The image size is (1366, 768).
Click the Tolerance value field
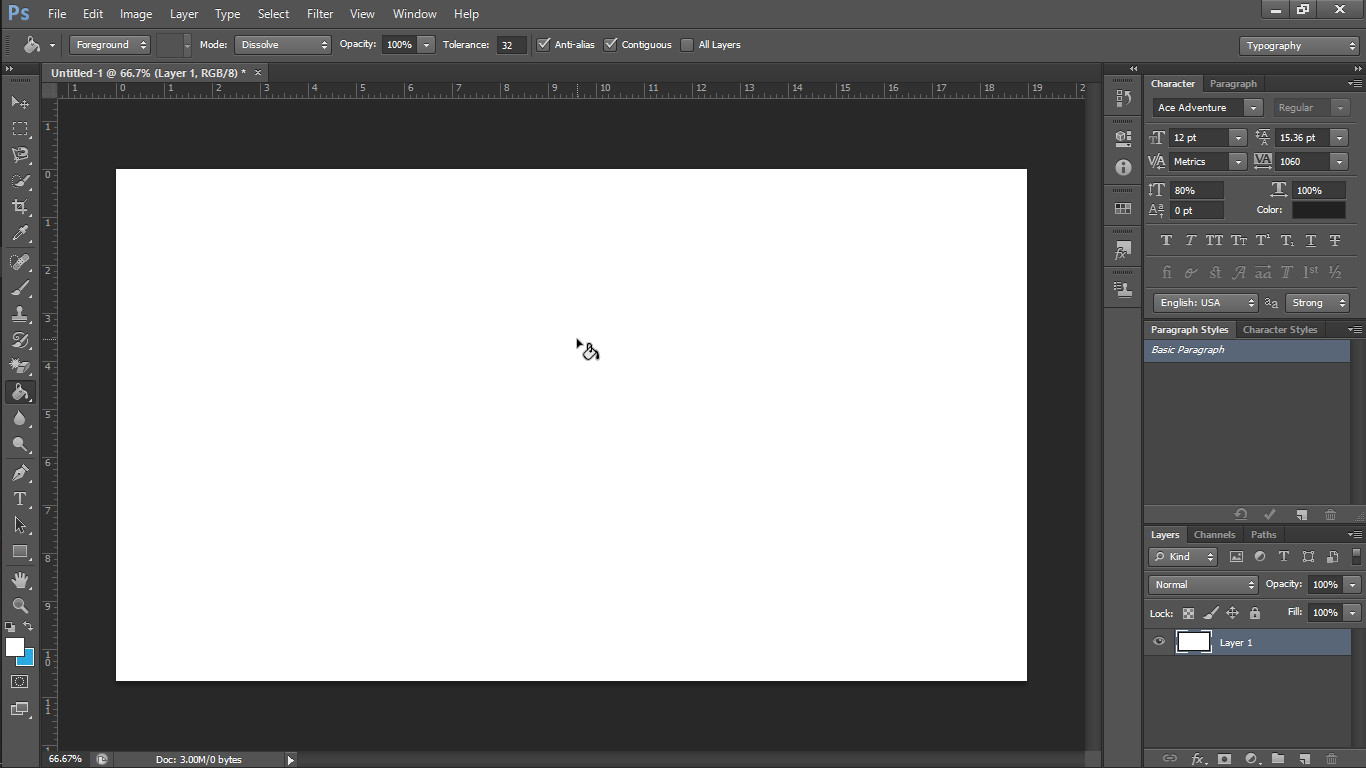(512, 45)
